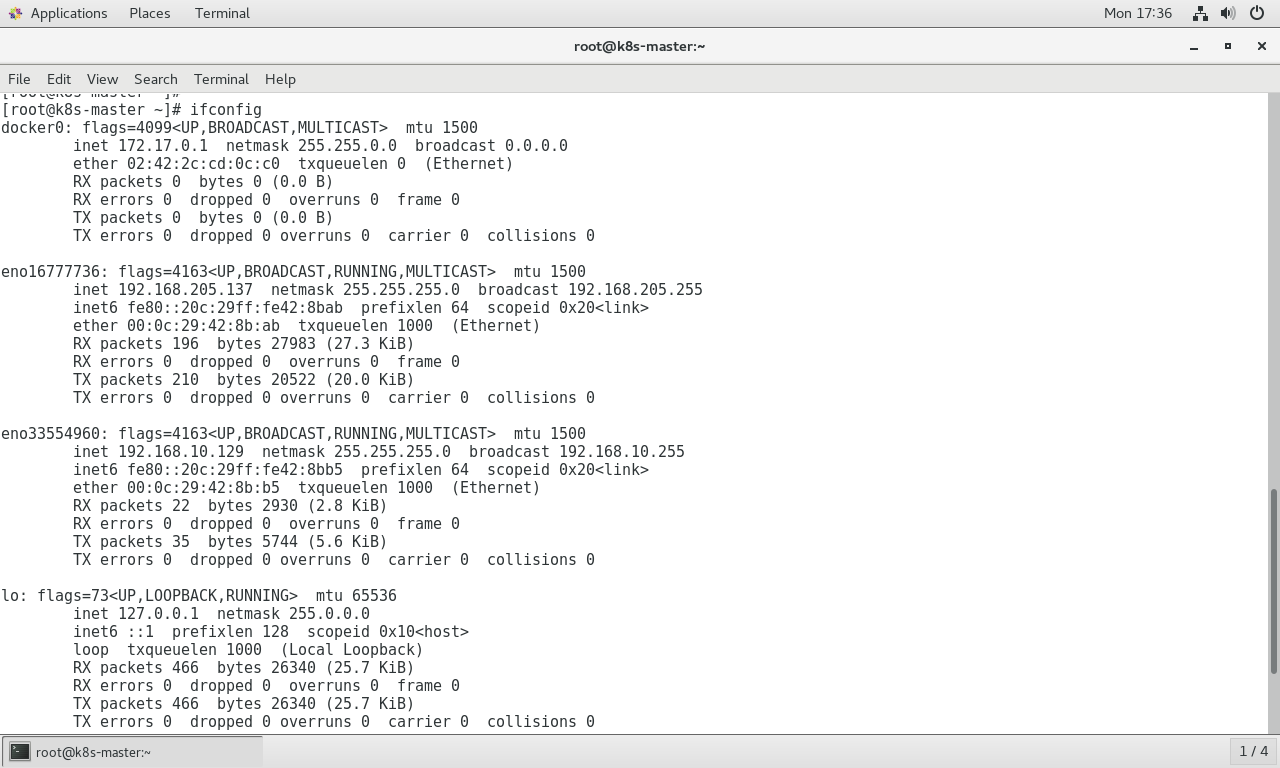Close the root@k8s-master terminal window
The height and width of the screenshot is (768, 1280).
point(1261,46)
